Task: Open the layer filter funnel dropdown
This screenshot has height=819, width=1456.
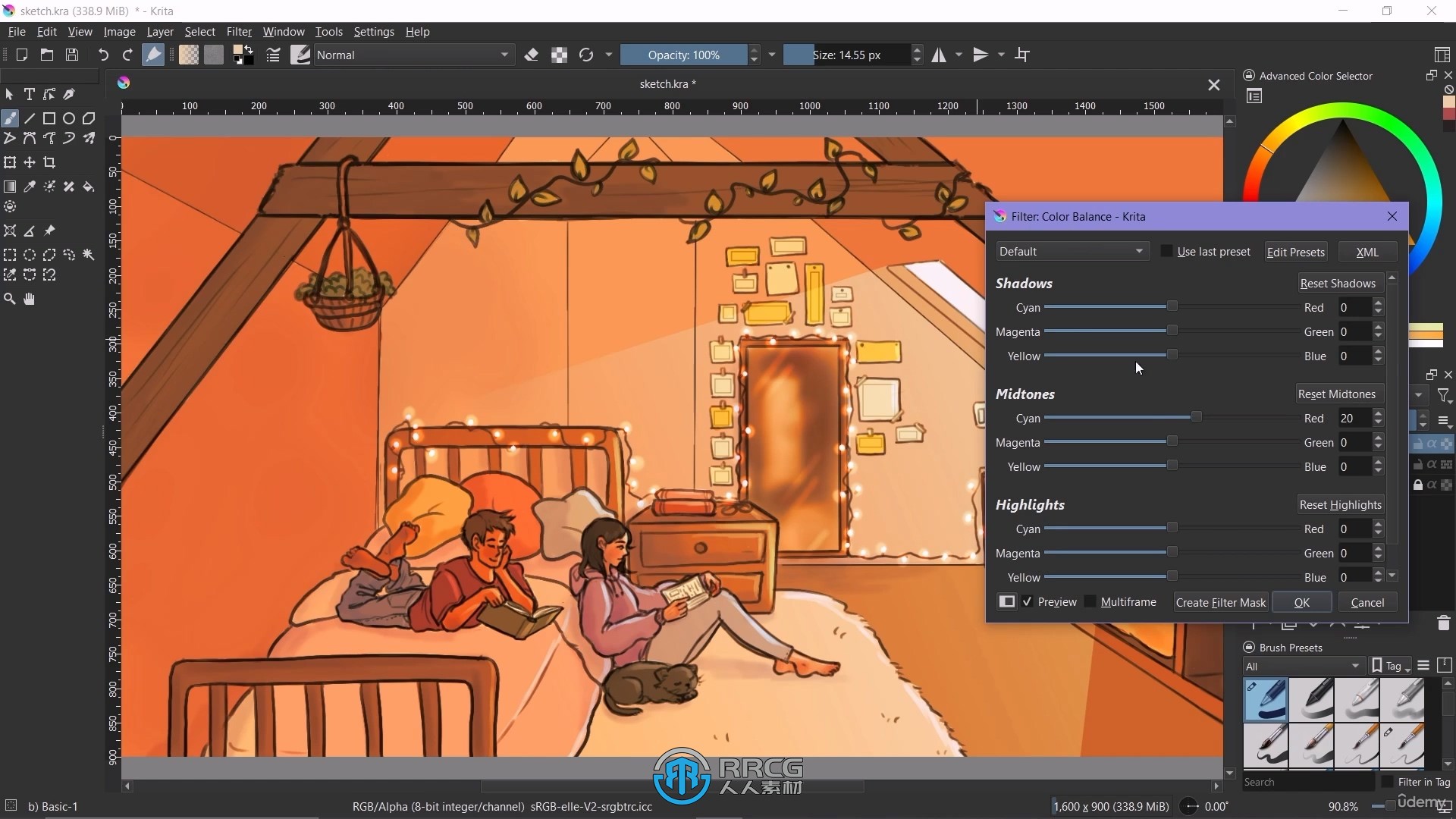Action: [1445, 395]
